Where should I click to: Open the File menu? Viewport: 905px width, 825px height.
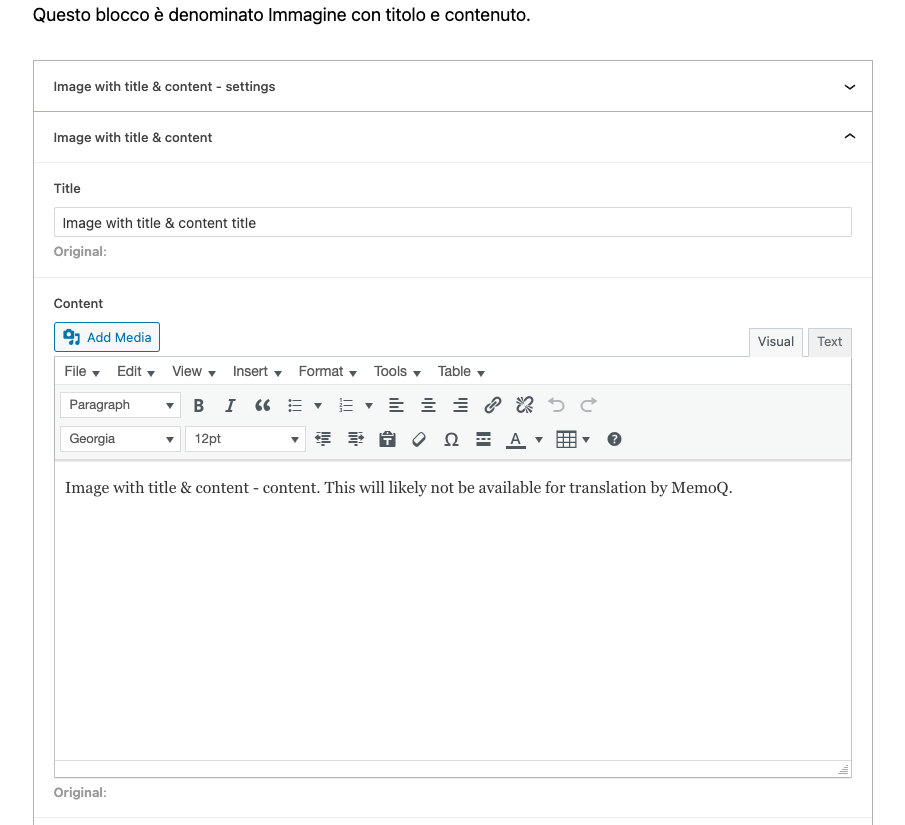click(82, 371)
